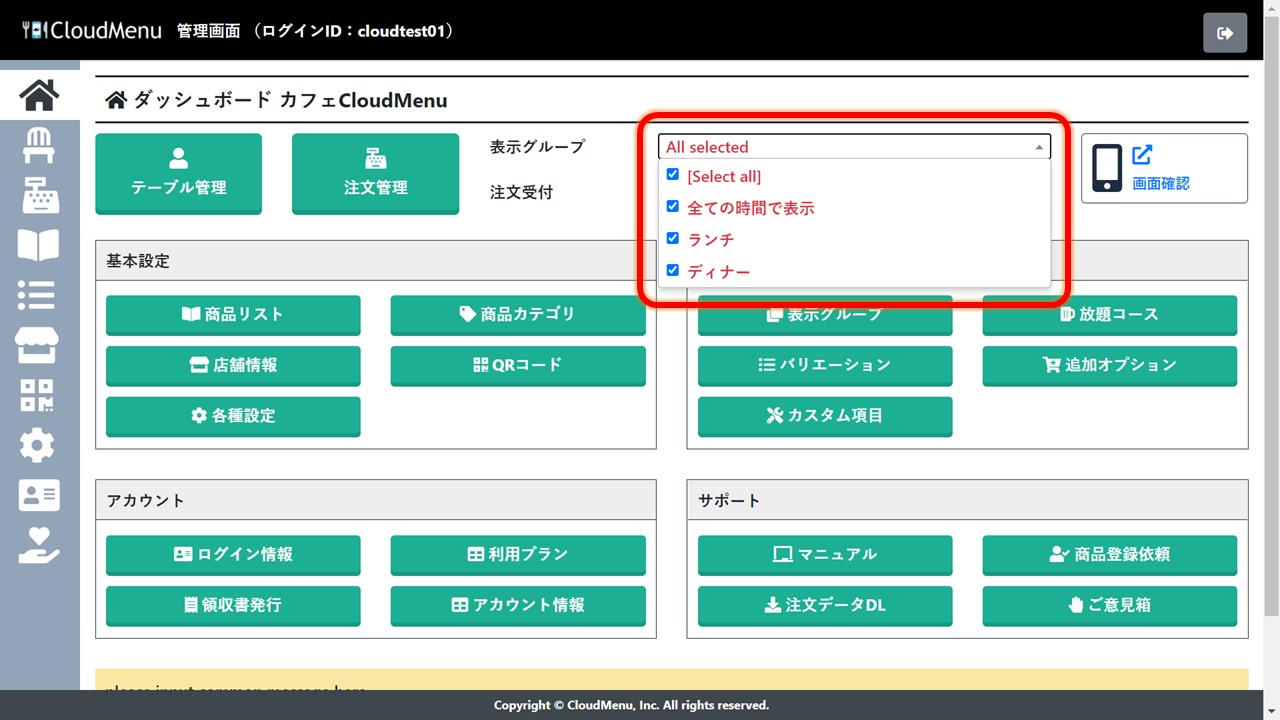Viewport: 1280px width, 720px height.
Task: Open 放題コース
Action: click(1110, 314)
